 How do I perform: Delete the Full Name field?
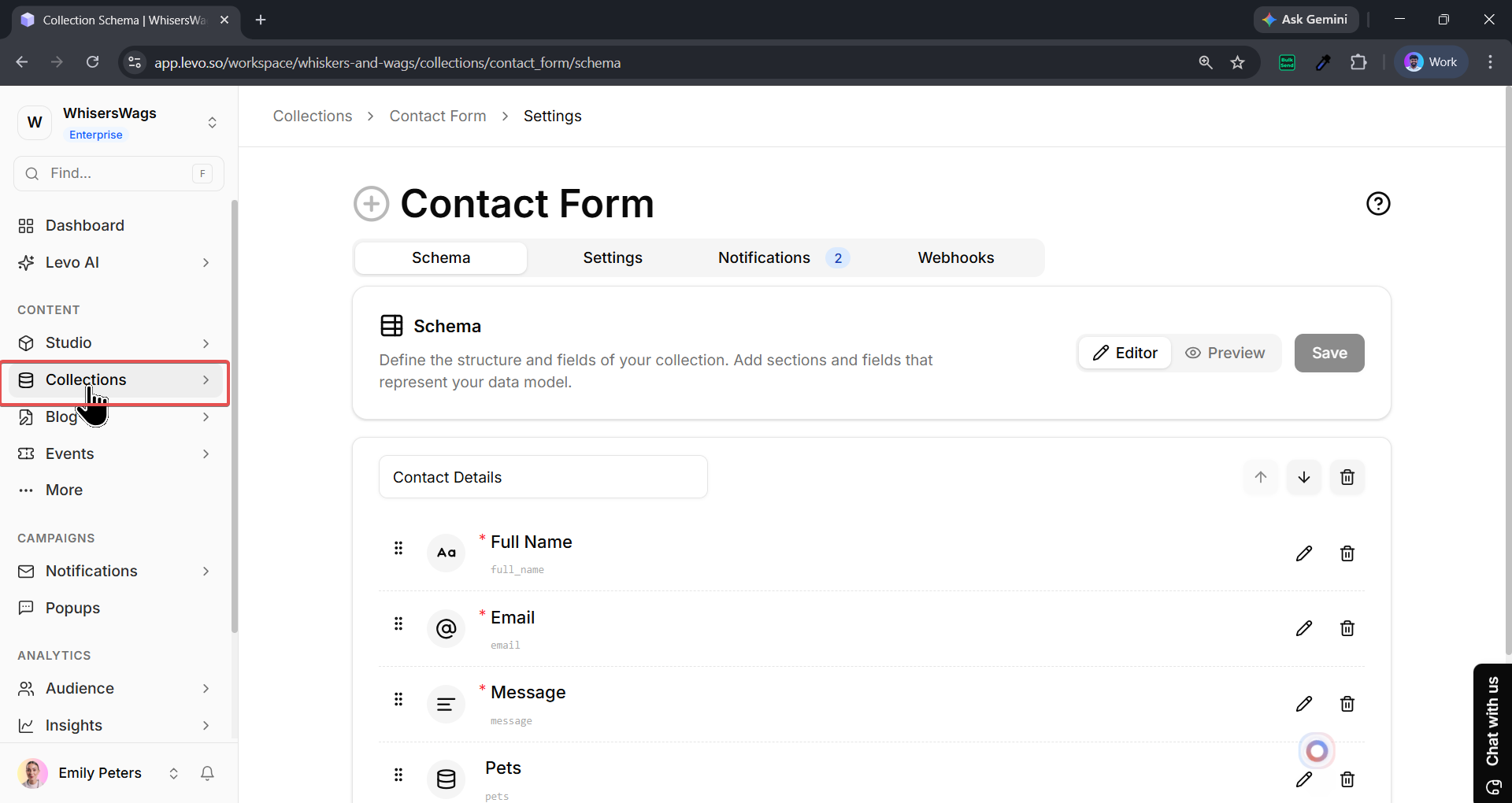click(1347, 553)
